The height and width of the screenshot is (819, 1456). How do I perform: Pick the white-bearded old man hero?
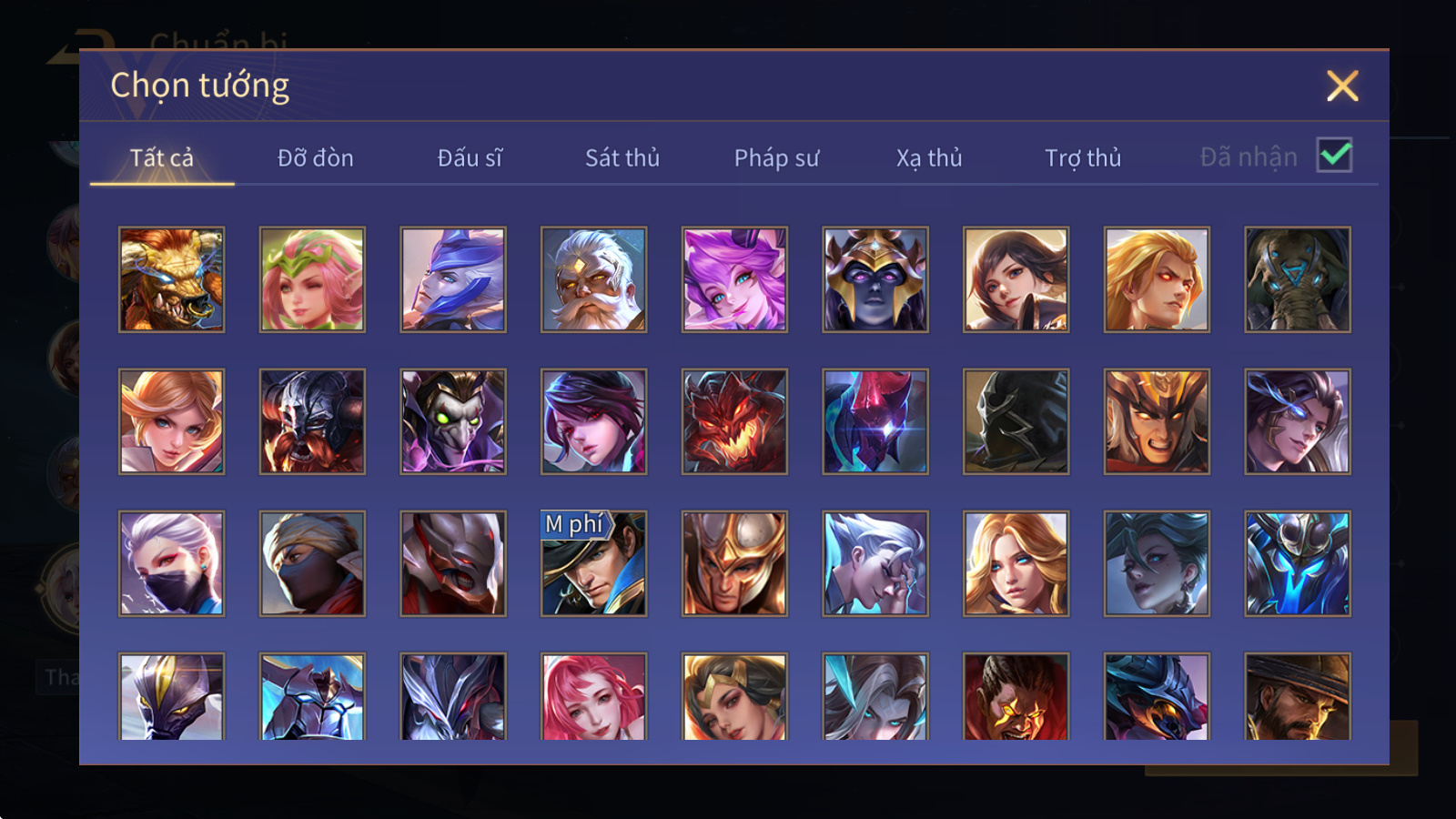tap(593, 279)
